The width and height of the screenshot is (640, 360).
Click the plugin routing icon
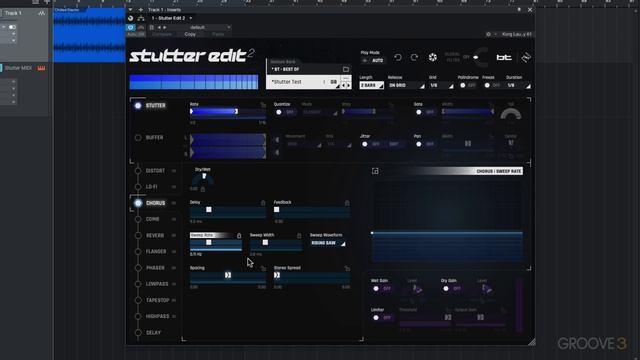[x=141, y=18]
